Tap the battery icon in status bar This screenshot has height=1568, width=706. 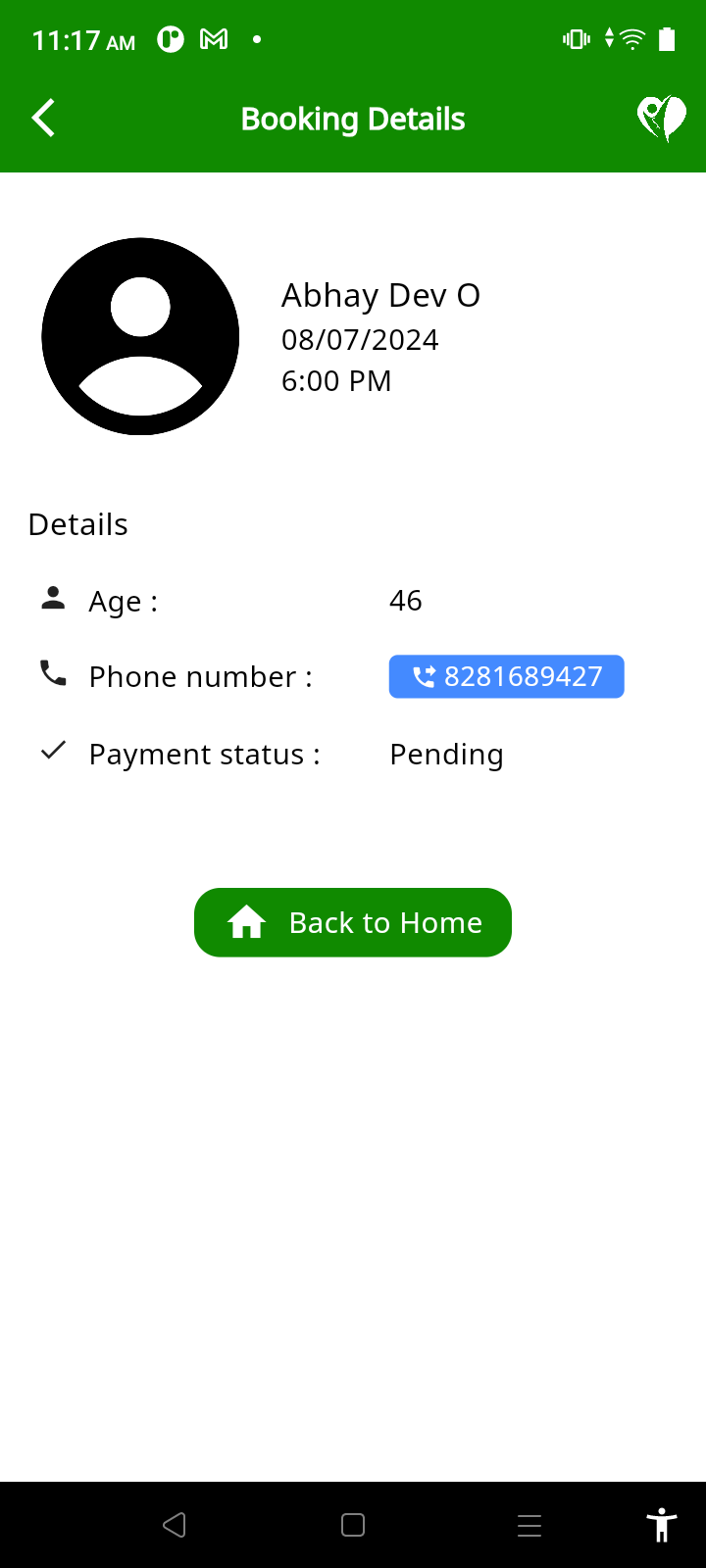pos(667,39)
